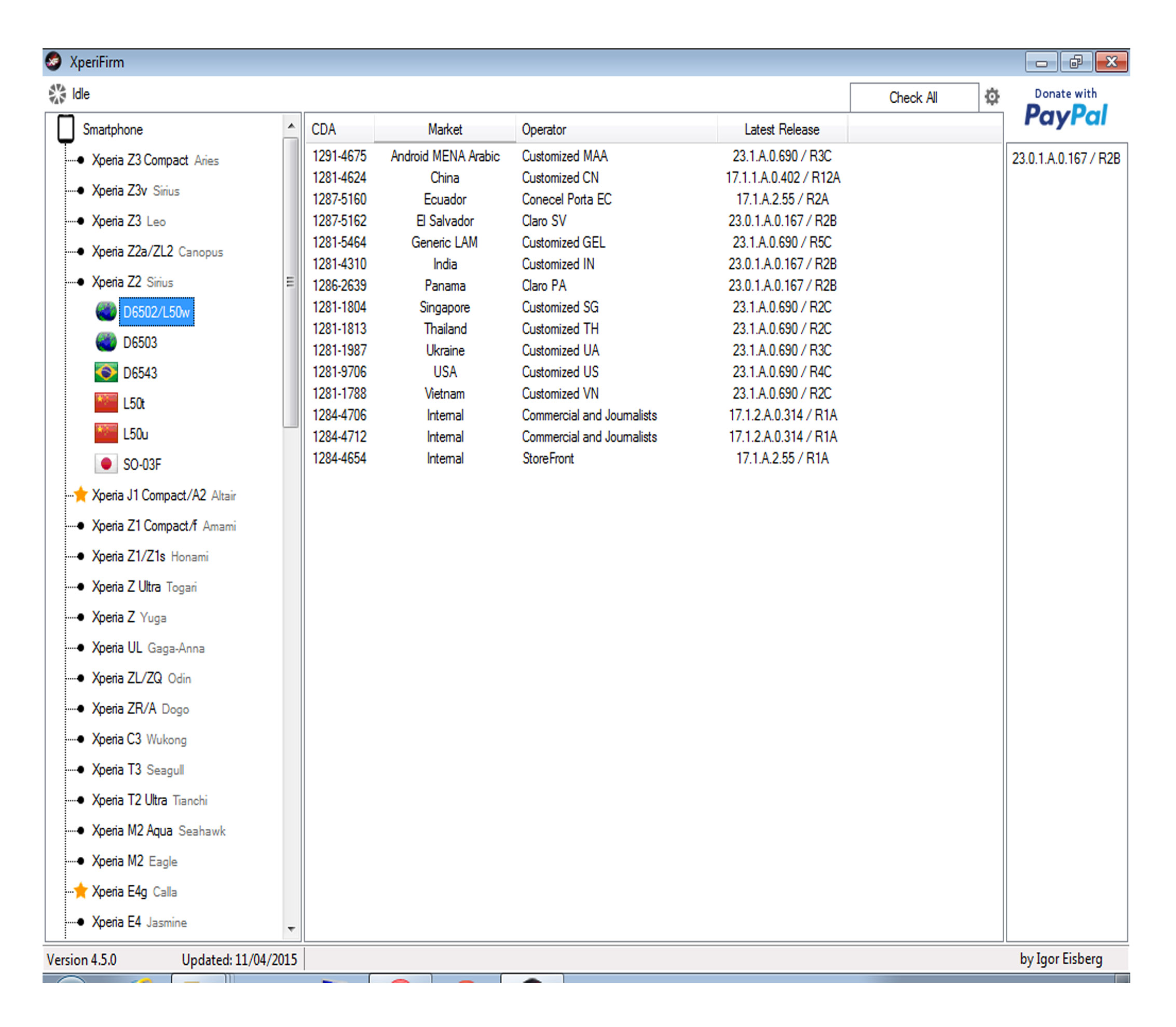Image resolution: width=1176 pixels, height=1027 pixels.
Task: Click the China flag icon beside L50t
Action: click(x=106, y=403)
